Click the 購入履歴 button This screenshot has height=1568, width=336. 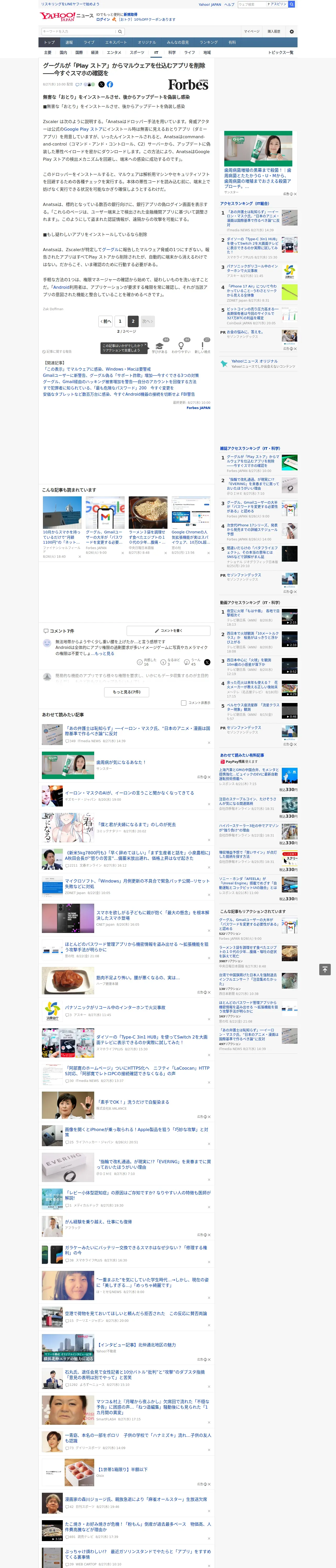pyautogui.click(x=274, y=32)
